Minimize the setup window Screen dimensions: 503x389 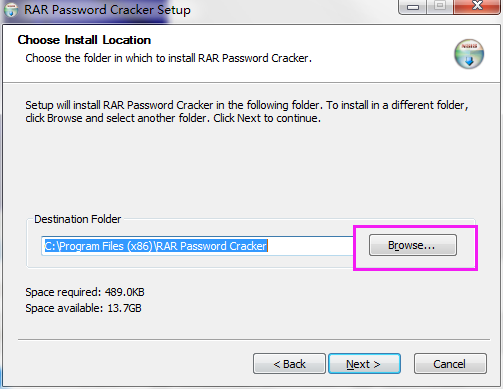click(x=413, y=7)
